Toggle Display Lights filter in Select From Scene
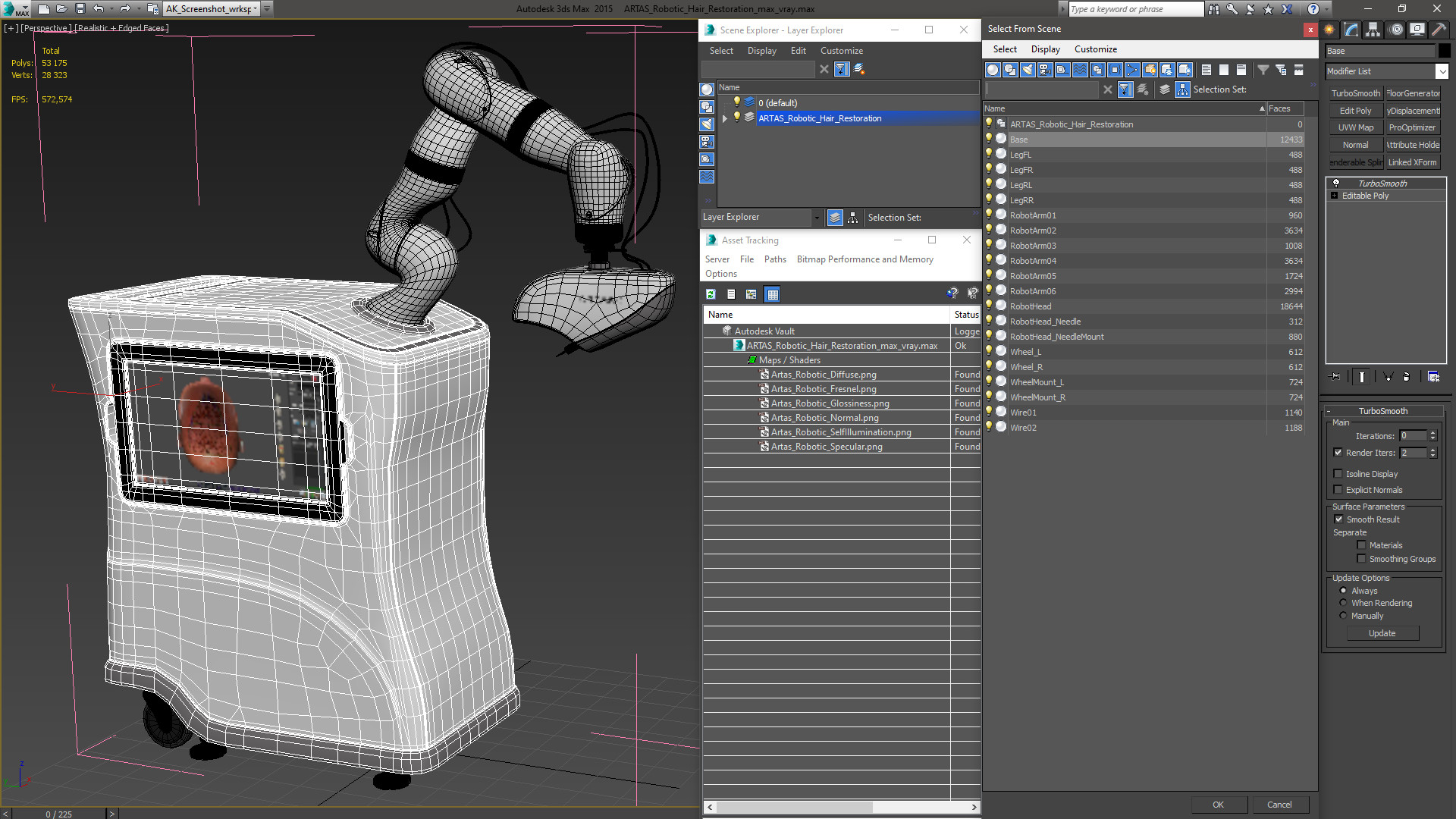 [1027, 70]
